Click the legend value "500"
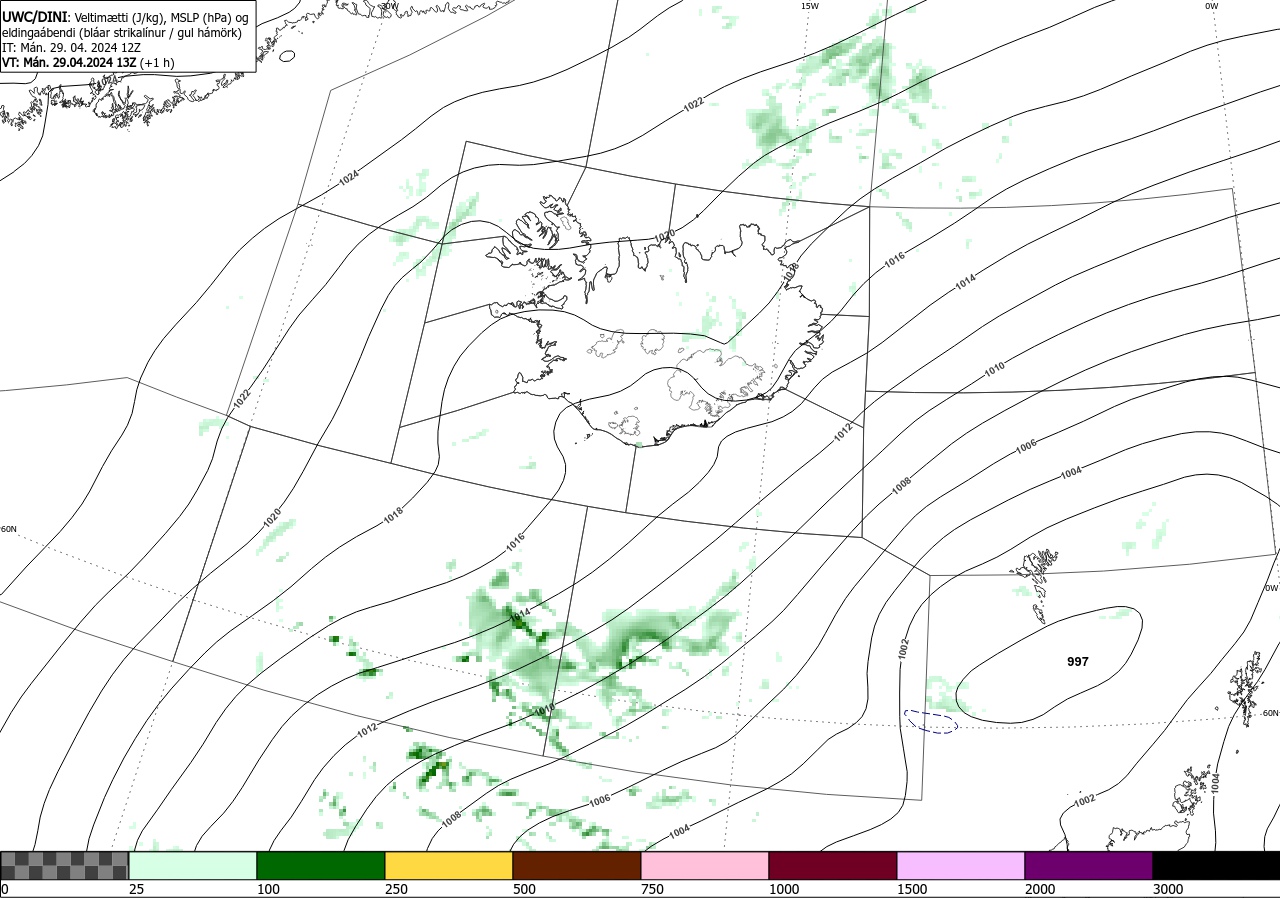The height and width of the screenshot is (898, 1280). (x=524, y=889)
